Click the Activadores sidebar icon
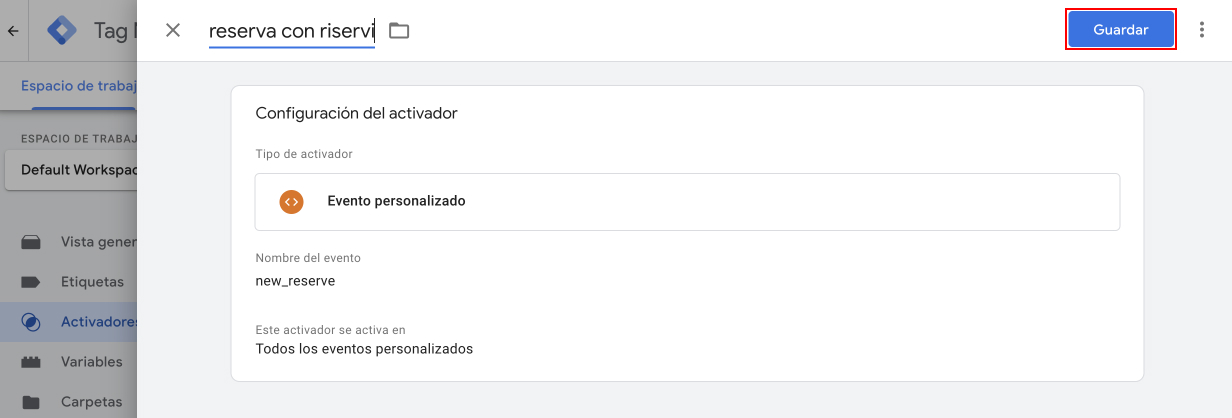This screenshot has width=1232, height=418. (x=31, y=322)
